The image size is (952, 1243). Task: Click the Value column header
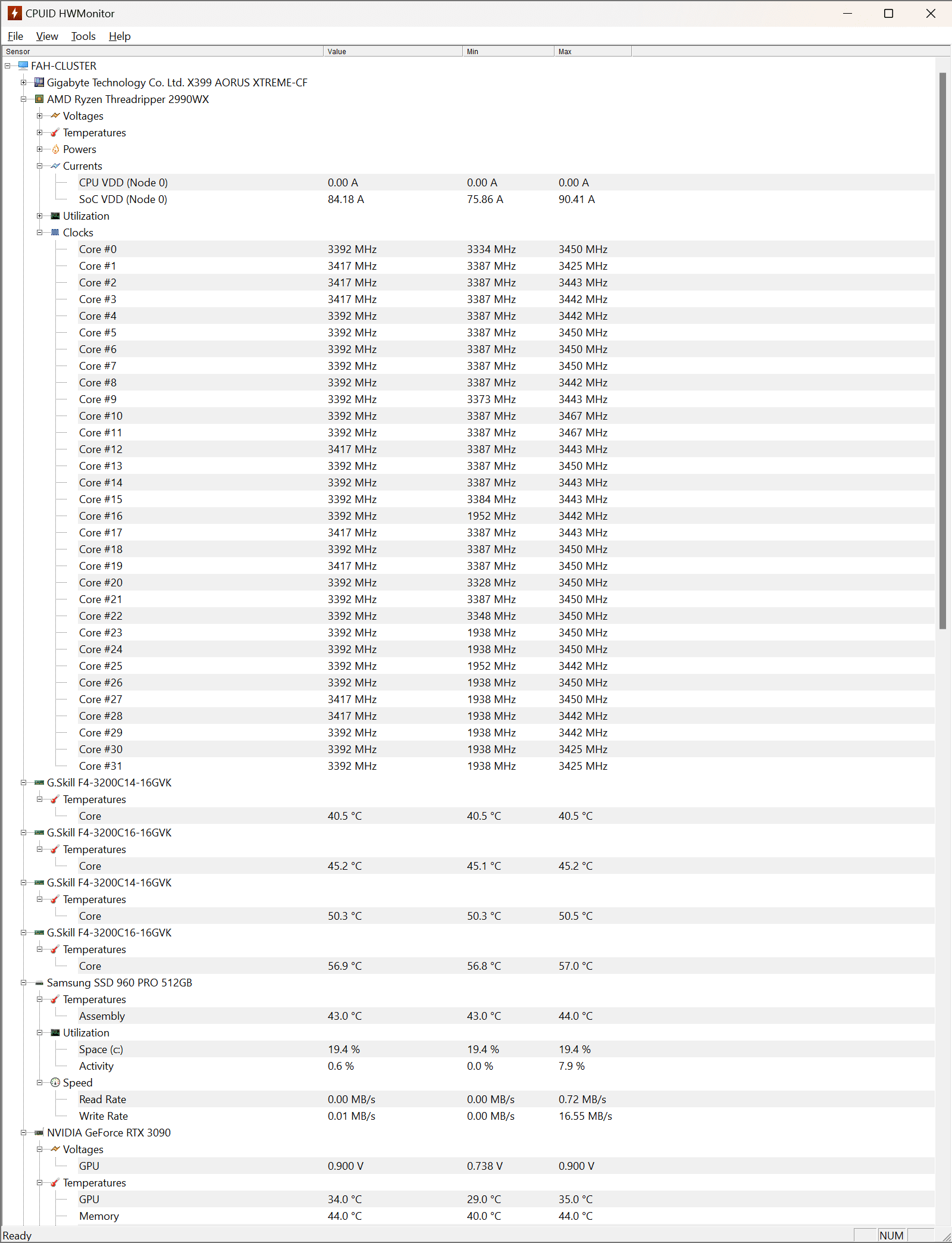[x=393, y=51]
